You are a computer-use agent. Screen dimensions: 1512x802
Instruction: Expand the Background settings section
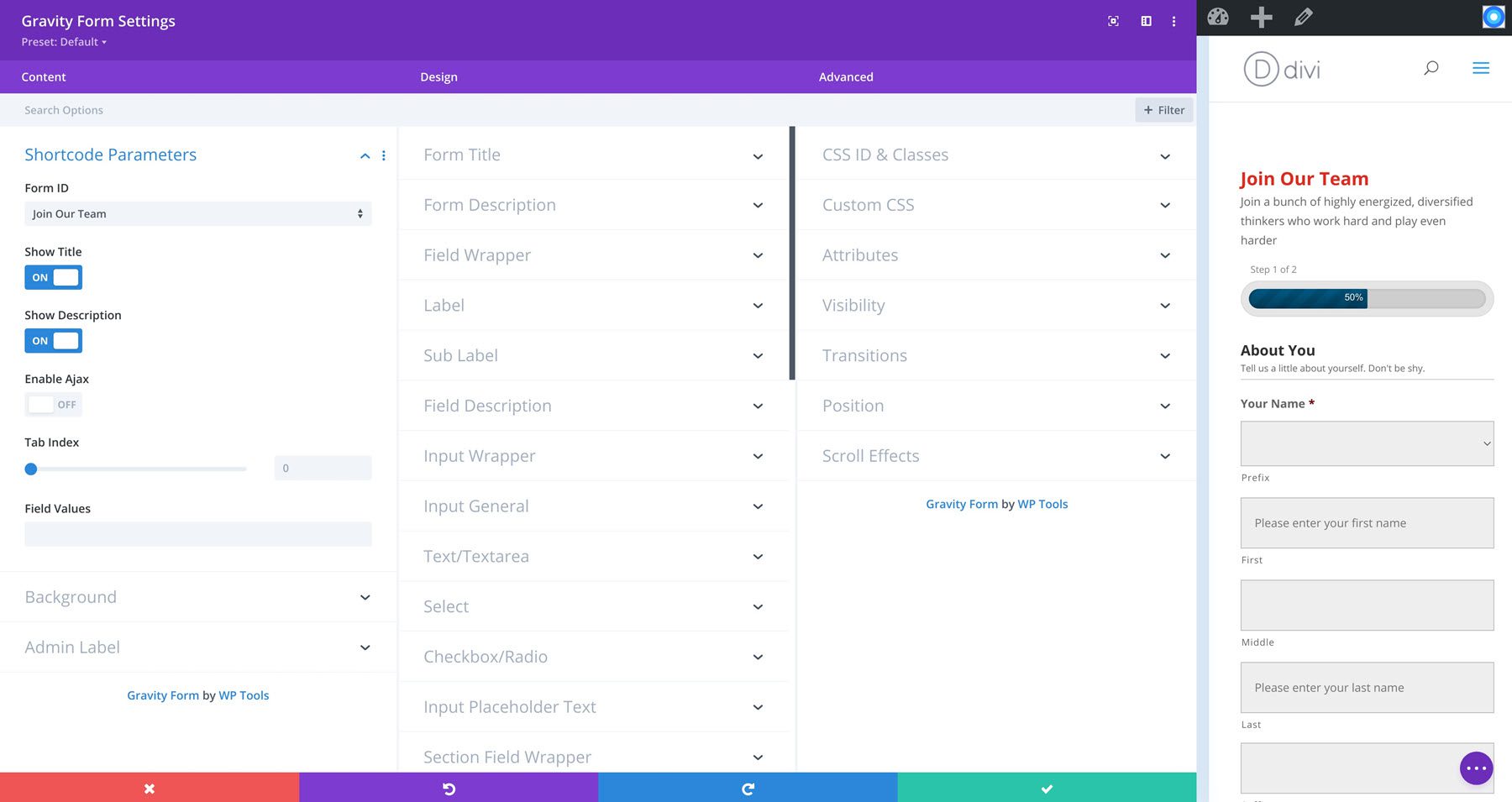[x=197, y=597]
